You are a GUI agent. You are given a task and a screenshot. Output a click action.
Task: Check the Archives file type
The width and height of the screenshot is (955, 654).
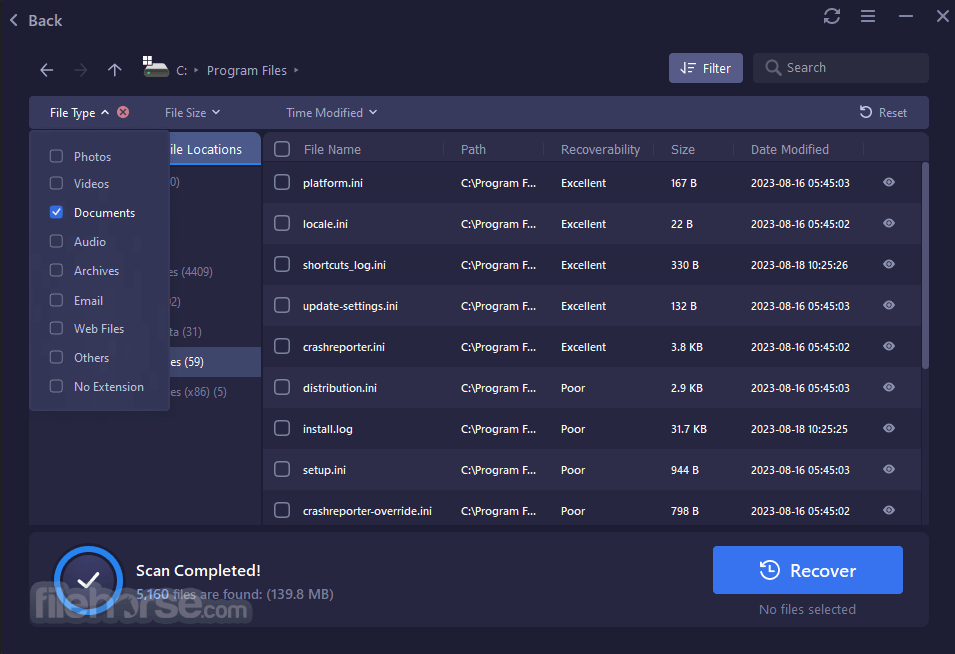click(x=56, y=270)
